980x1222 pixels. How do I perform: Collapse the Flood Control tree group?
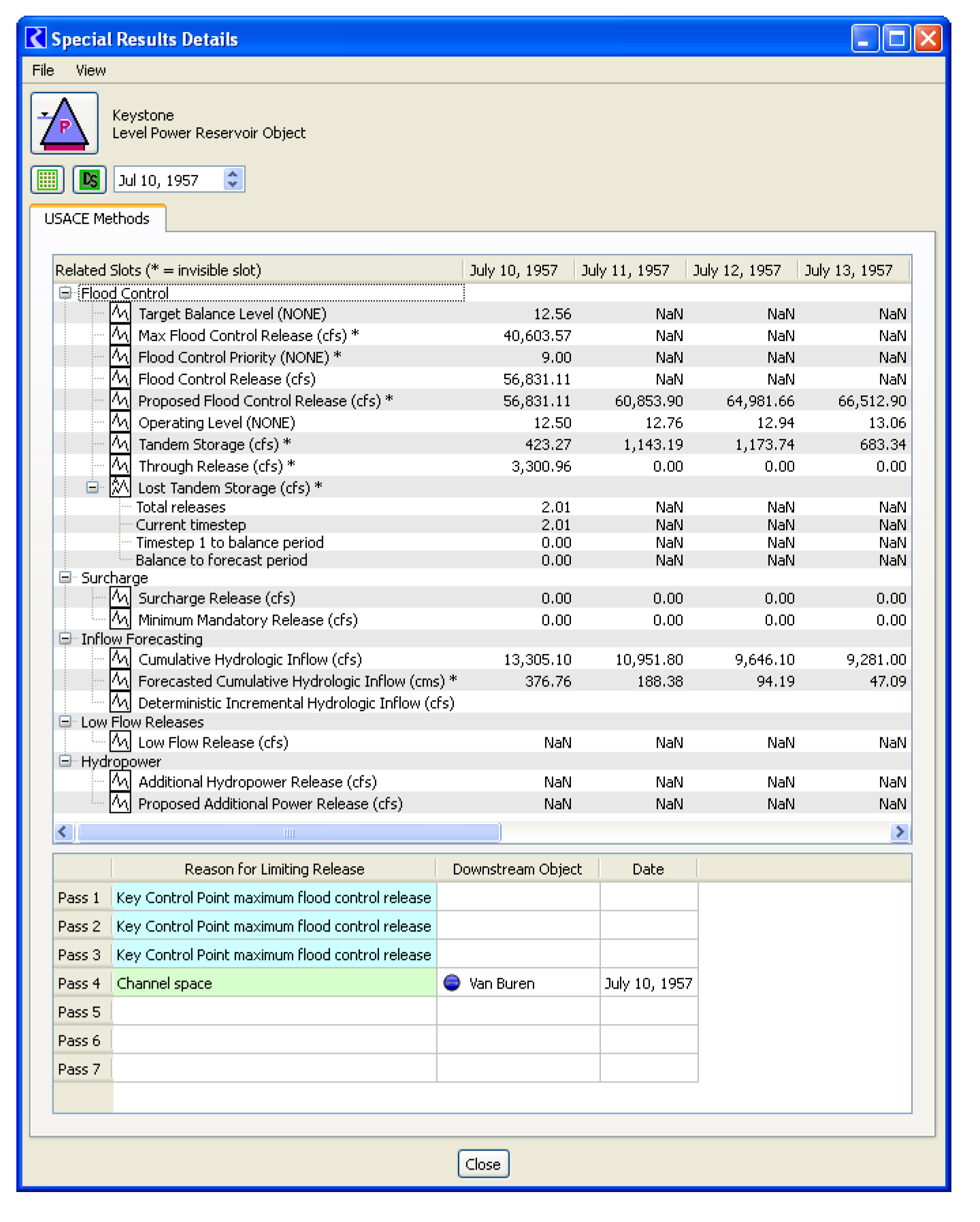pyautogui.click(x=65, y=293)
